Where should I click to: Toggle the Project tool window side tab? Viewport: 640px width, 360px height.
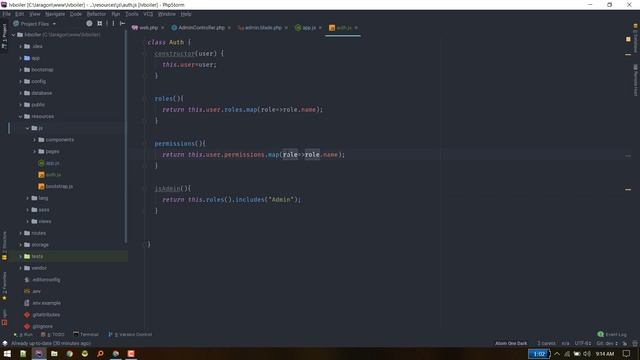4,36
